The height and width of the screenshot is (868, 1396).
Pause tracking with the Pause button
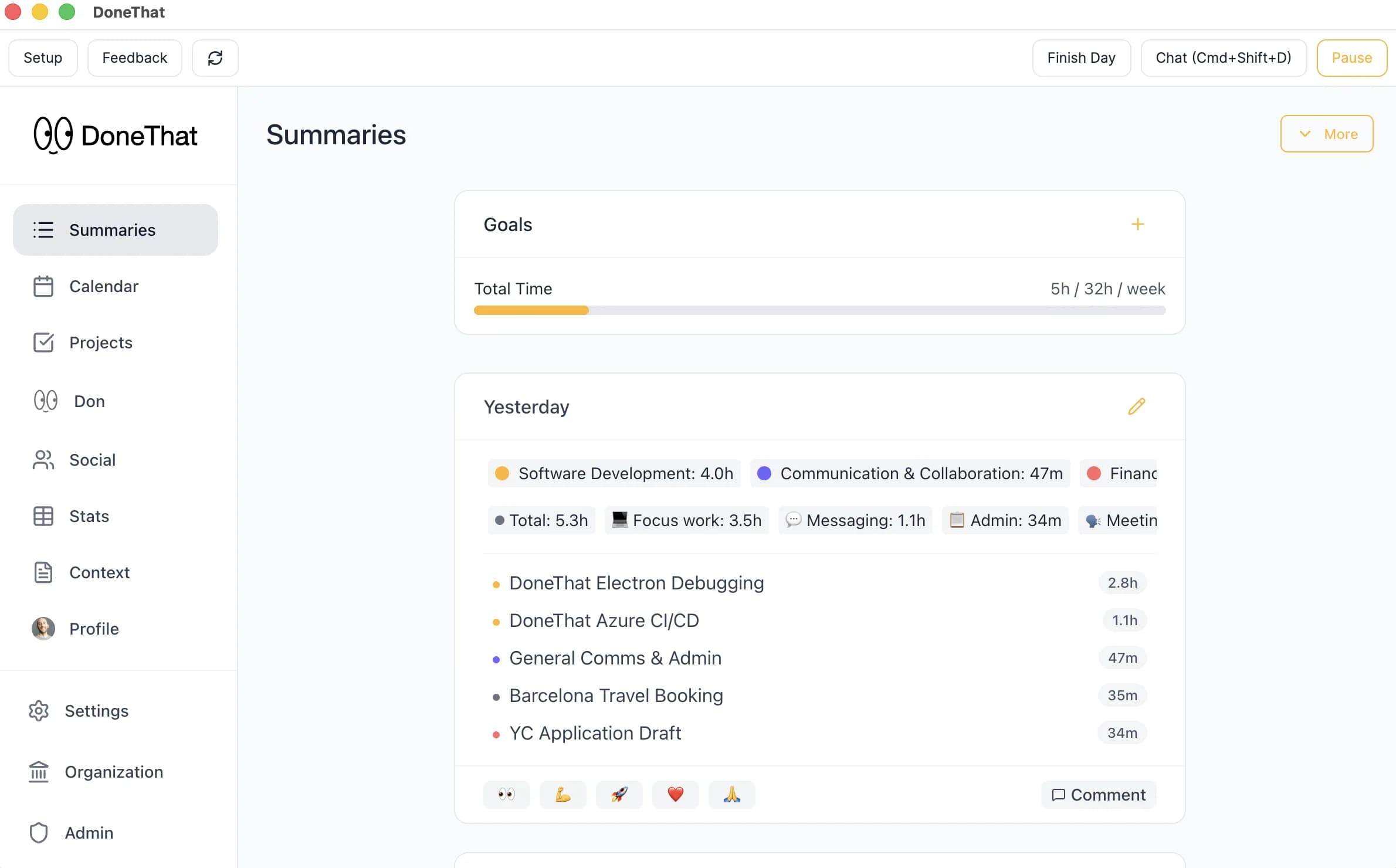1352,57
